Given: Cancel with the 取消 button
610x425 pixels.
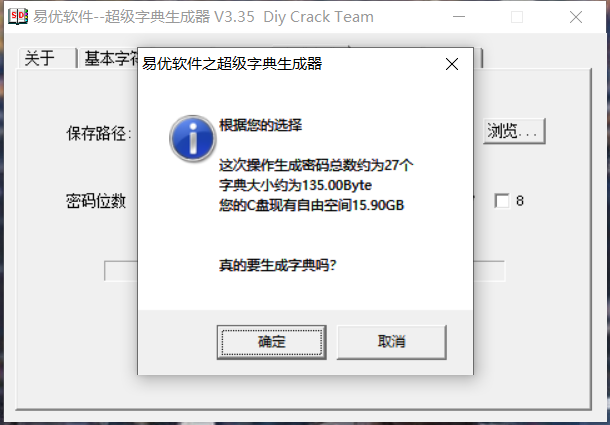Looking at the screenshot, I should (x=391, y=342).
